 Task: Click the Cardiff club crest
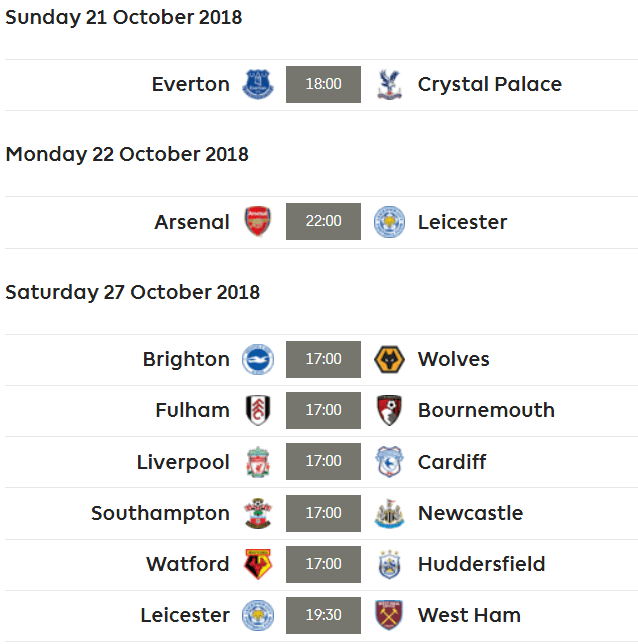[x=389, y=462]
